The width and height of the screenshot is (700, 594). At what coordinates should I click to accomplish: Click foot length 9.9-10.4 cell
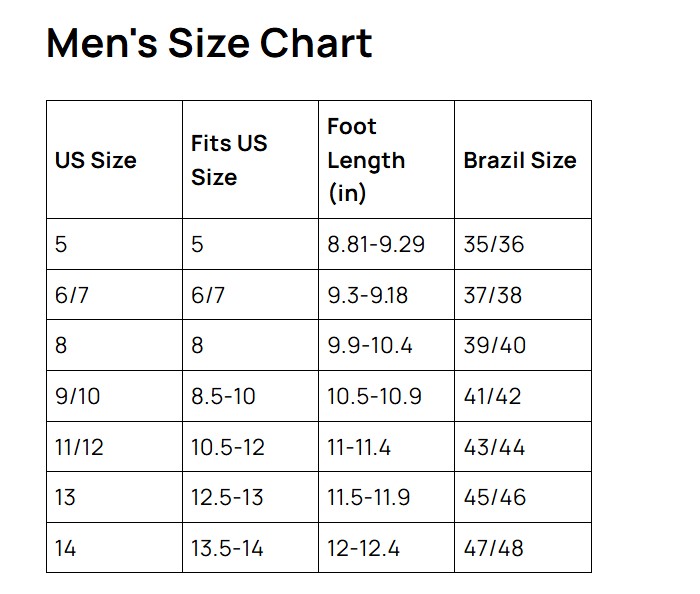click(x=370, y=346)
